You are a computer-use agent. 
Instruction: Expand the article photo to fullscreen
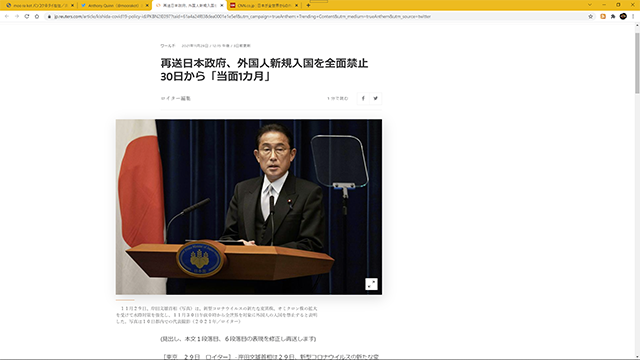[371, 284]
